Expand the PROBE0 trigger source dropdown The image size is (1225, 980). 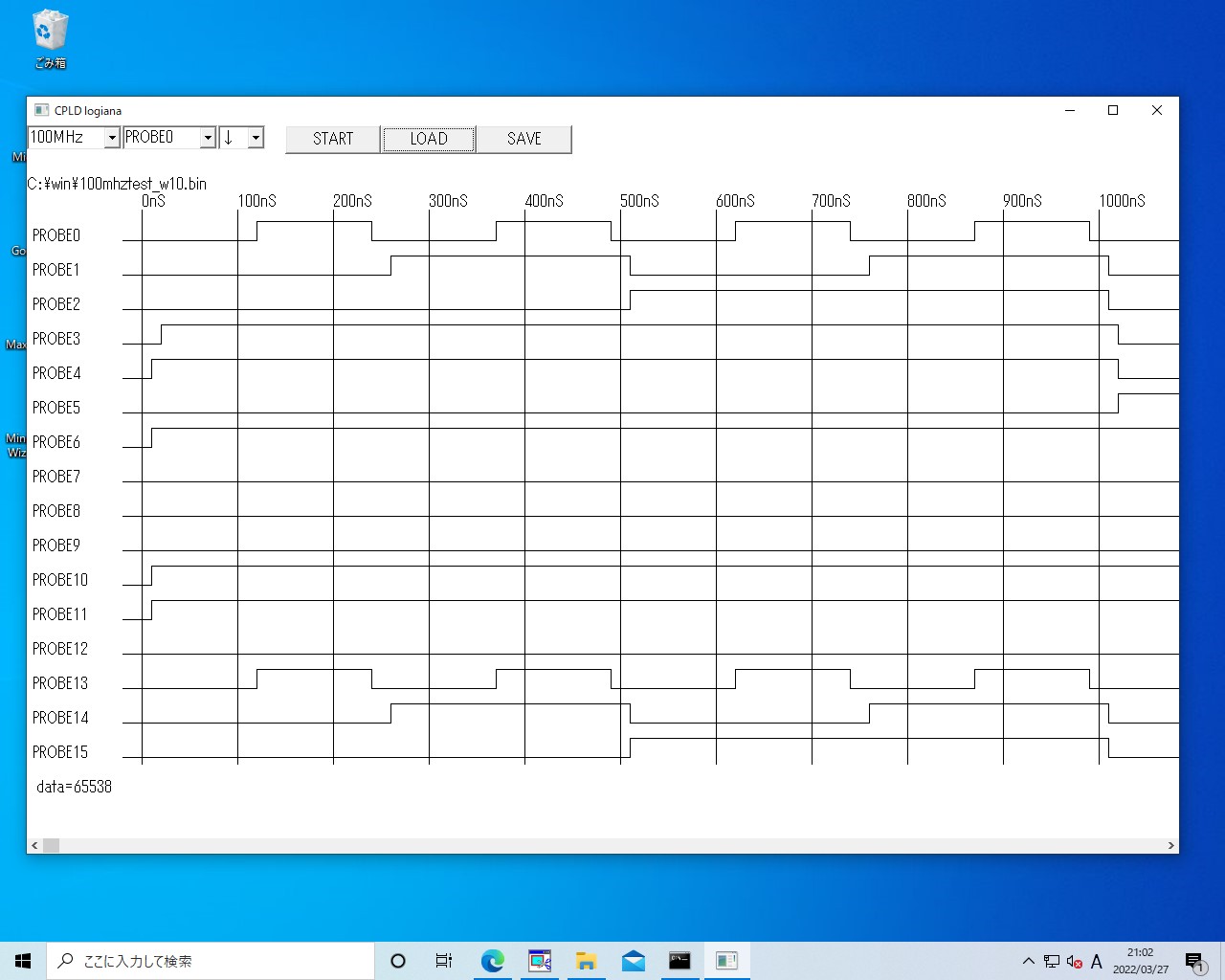[x=208, y=138]
